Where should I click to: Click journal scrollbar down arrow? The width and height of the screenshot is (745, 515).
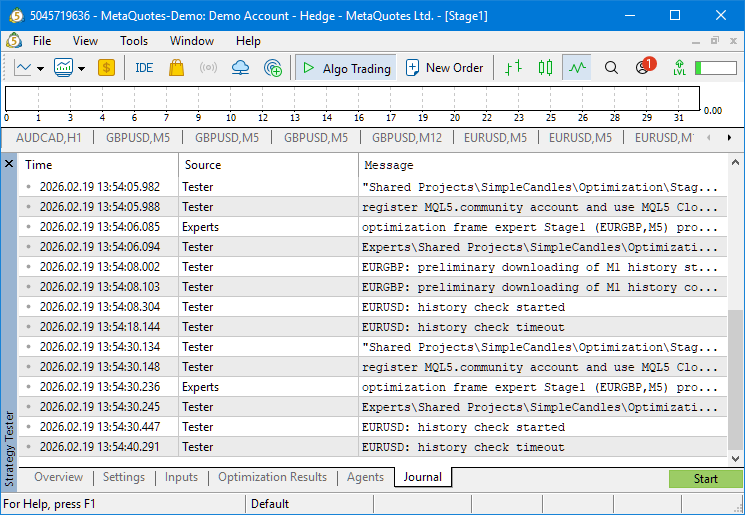[735, 459]
